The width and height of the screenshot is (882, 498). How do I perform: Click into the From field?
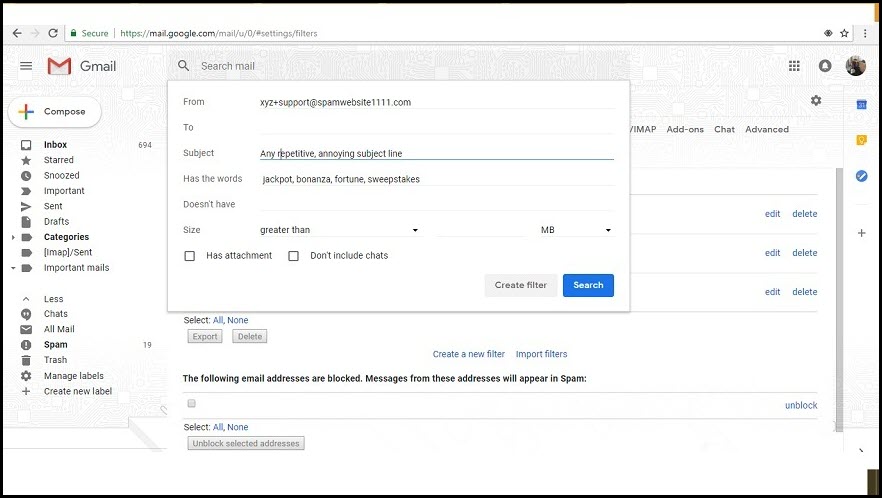click(436, 102)
